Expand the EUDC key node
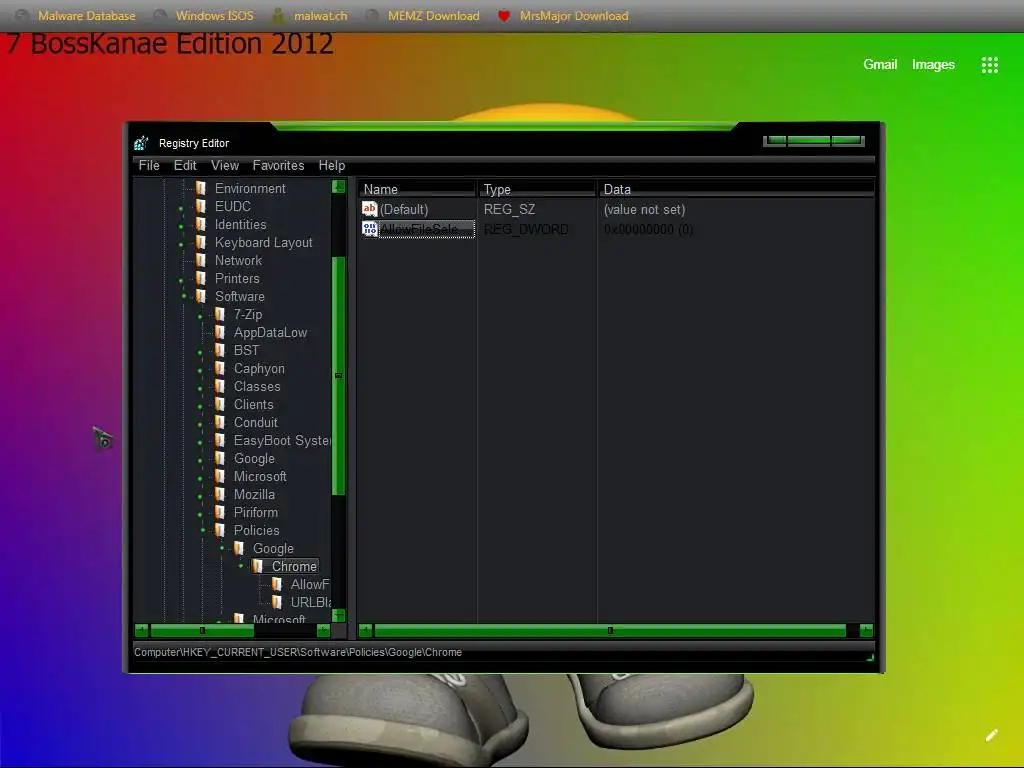The width and height of the screenshot is (1024, 768). pyautogui.click(x=181, y=208)
